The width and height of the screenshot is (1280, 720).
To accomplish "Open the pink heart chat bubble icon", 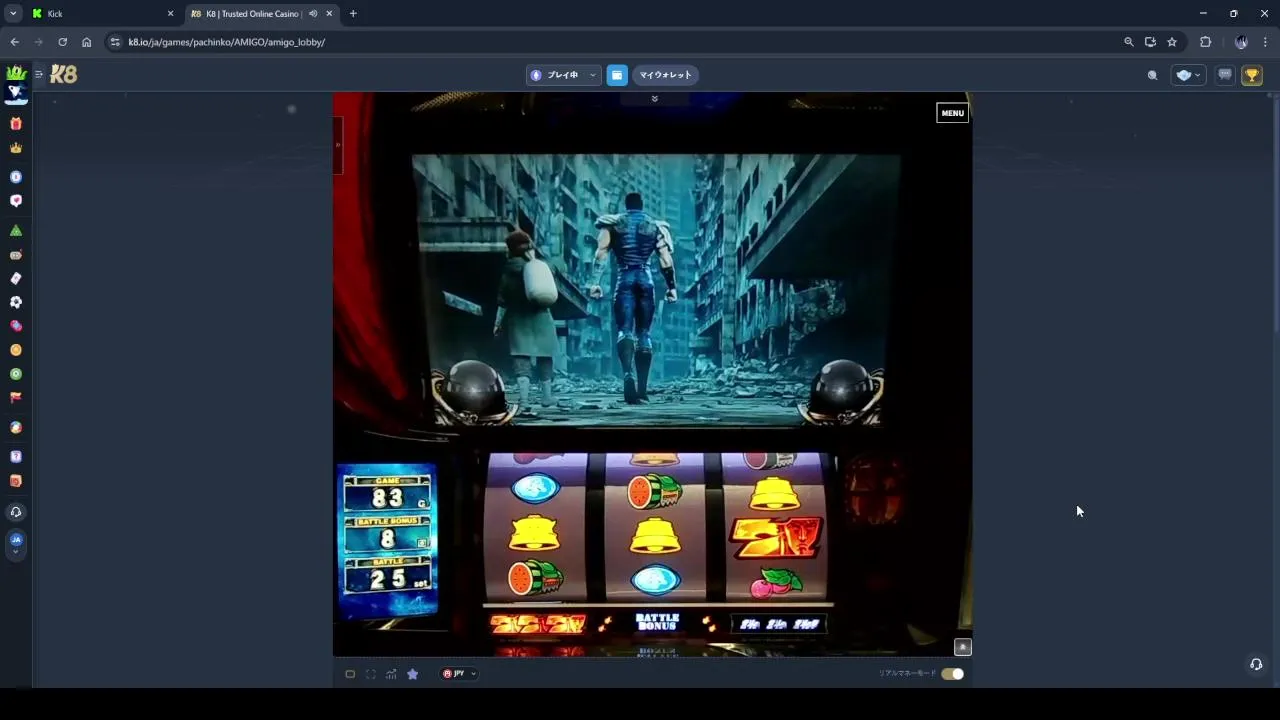I will pyautogui.click(x=15, y=201).
